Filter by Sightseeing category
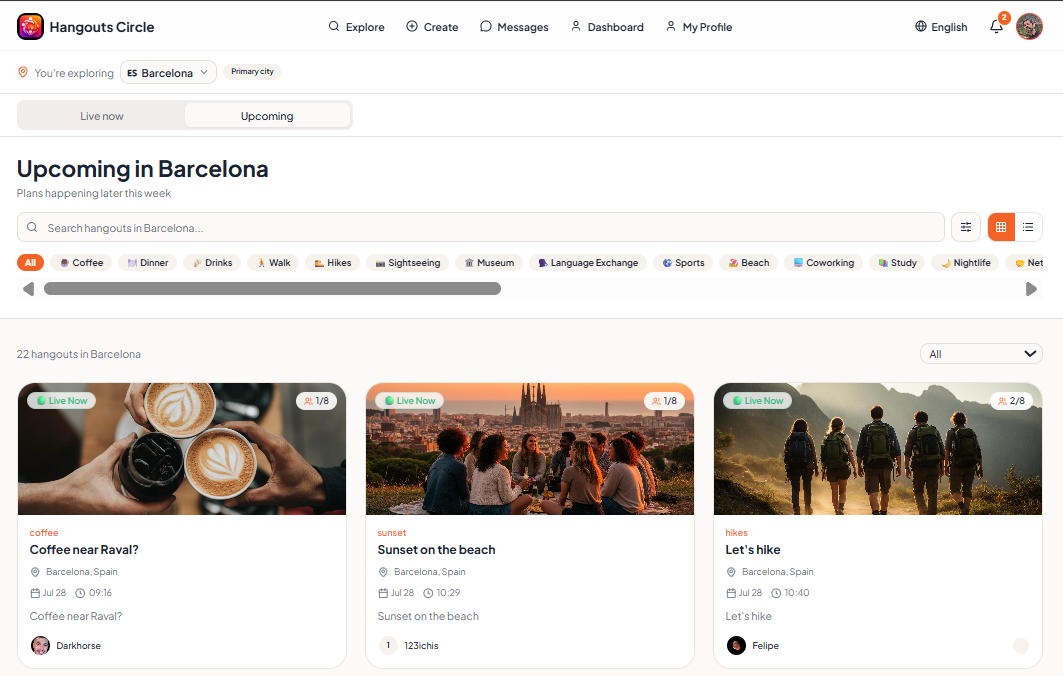1063x676 pixels. point(407,262)
